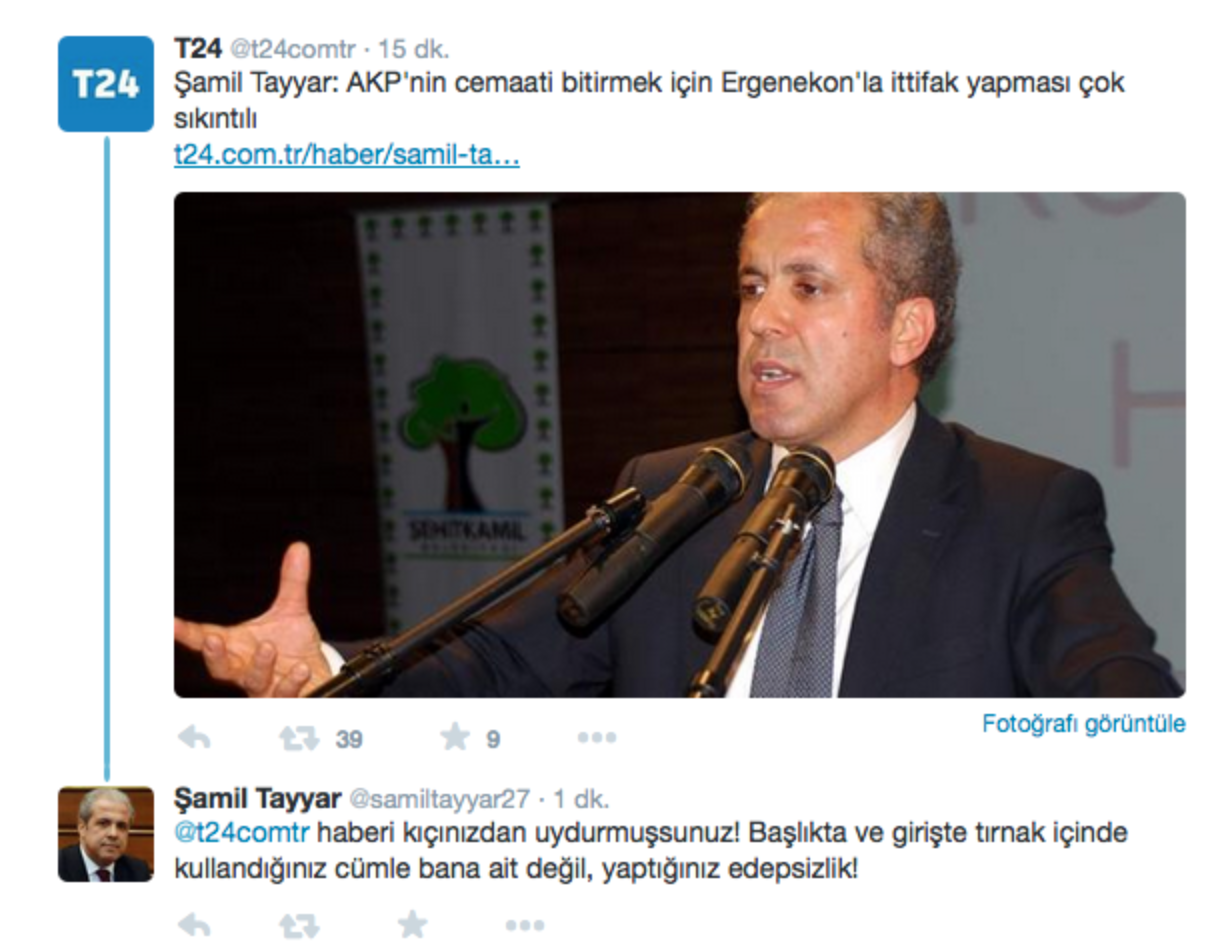Open the T24 account name
This screenshot has width=1232, height=942.
tap(198, 48)
